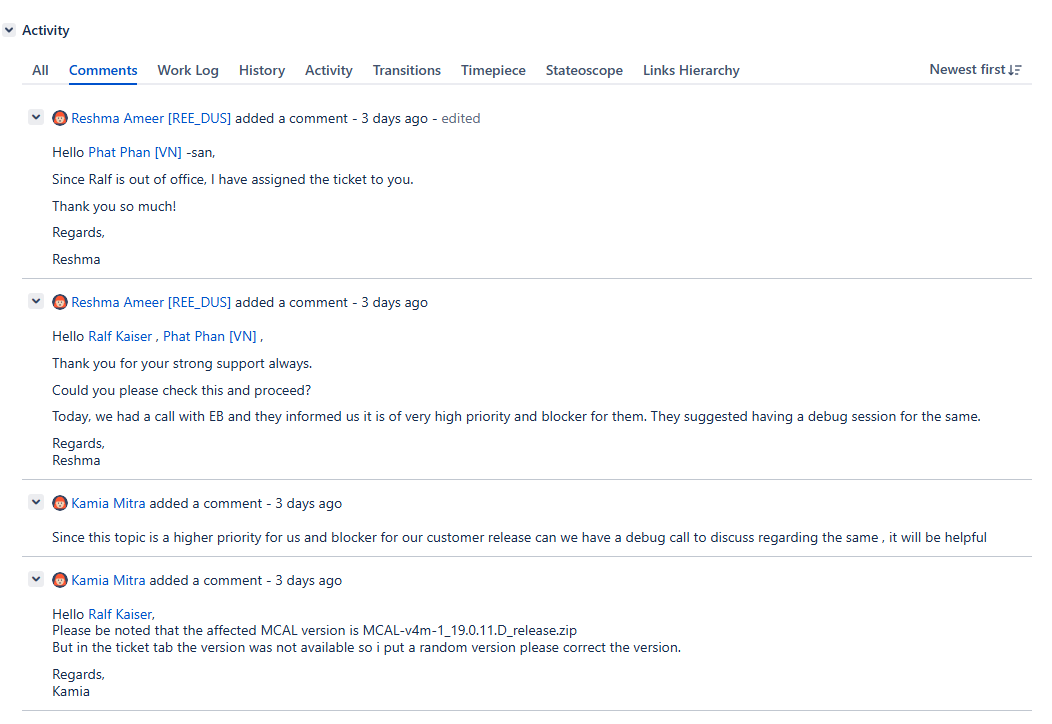The height and width of the screenshot is (724, 1052).
Task: Open Phat Phan [VN] mention in the first comment
Action: click(x=135, y=152)
